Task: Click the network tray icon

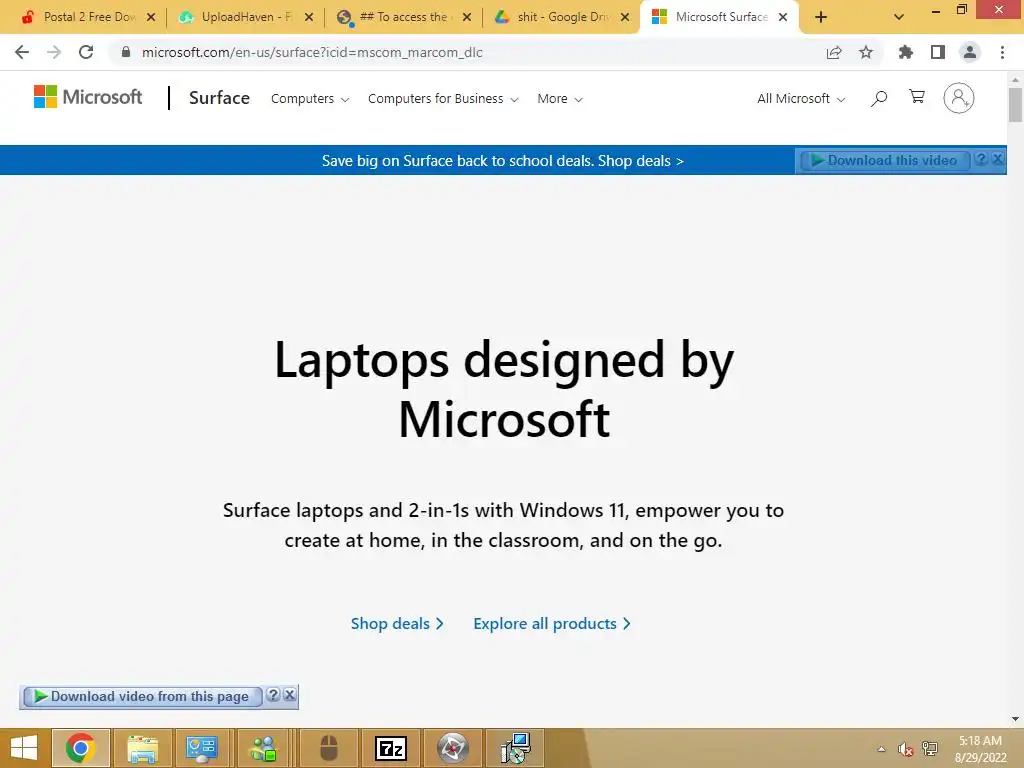Action: [x=930, y=748]
